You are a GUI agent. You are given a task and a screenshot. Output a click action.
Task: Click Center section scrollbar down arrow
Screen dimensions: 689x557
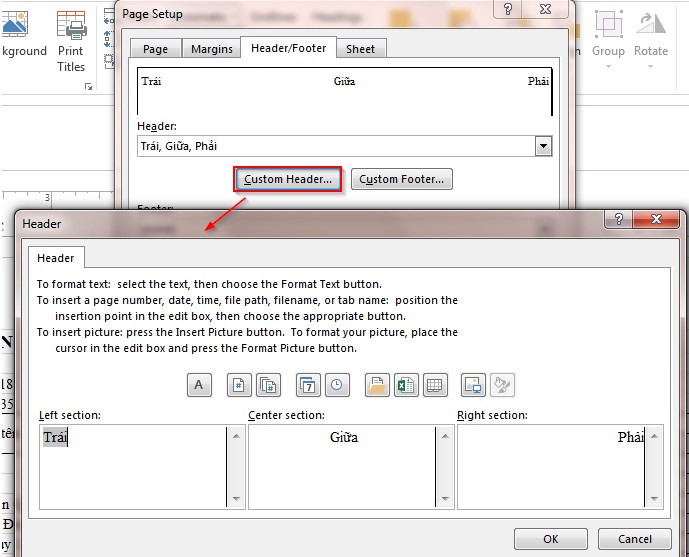point(445,499)
